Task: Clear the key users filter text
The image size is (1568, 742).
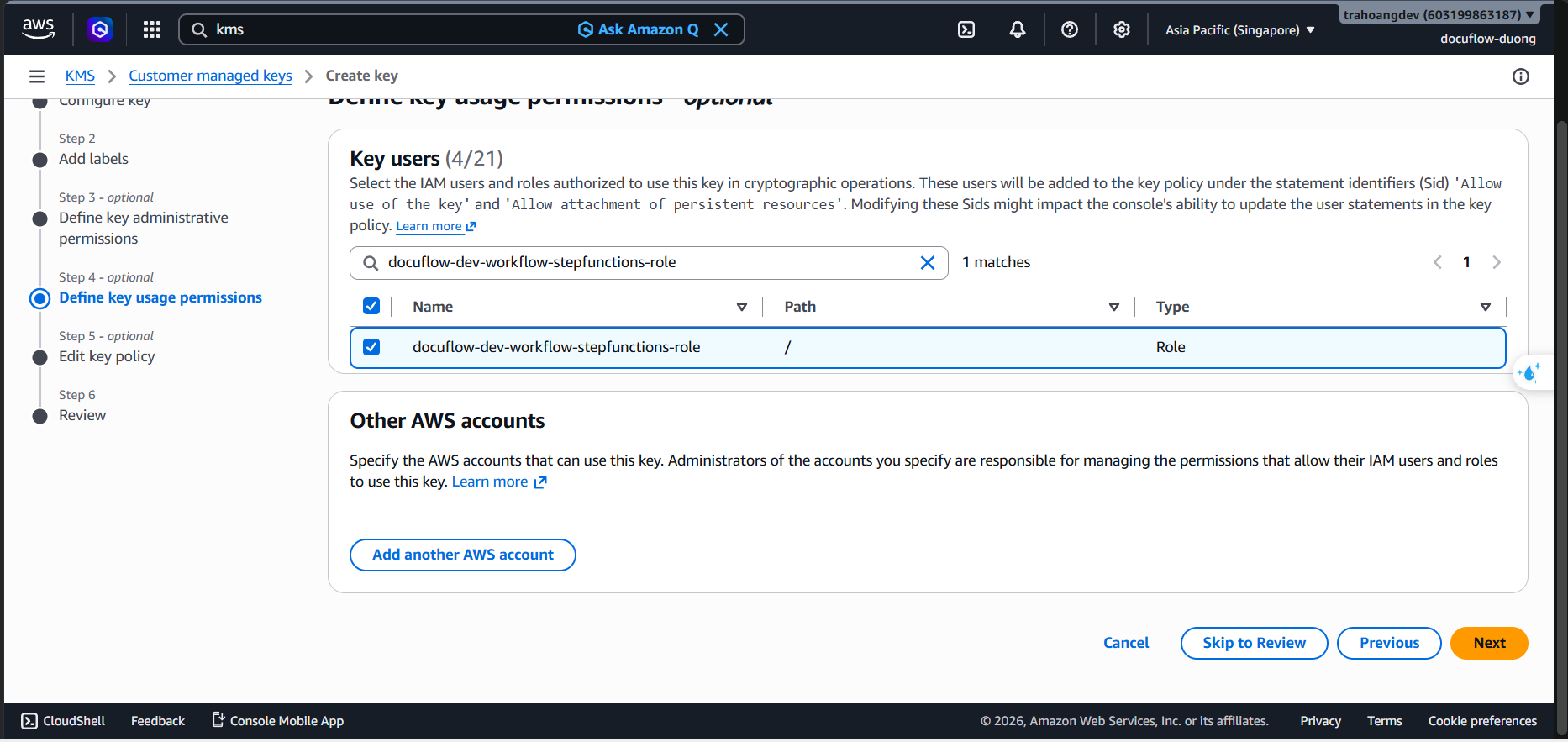Action: pyautogui.click(x=928, y=263)
